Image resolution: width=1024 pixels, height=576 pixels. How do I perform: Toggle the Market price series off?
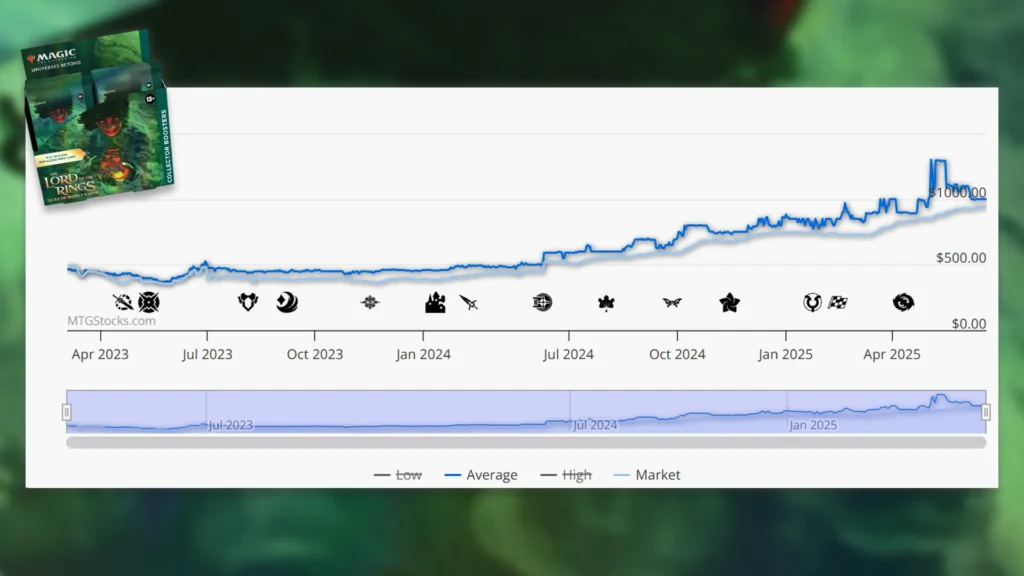(646, 475)
